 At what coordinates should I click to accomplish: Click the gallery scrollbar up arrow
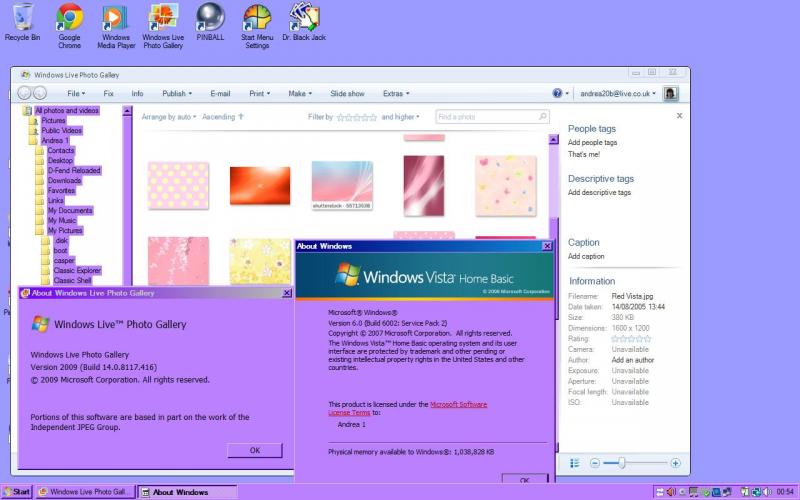click(554, 139)
